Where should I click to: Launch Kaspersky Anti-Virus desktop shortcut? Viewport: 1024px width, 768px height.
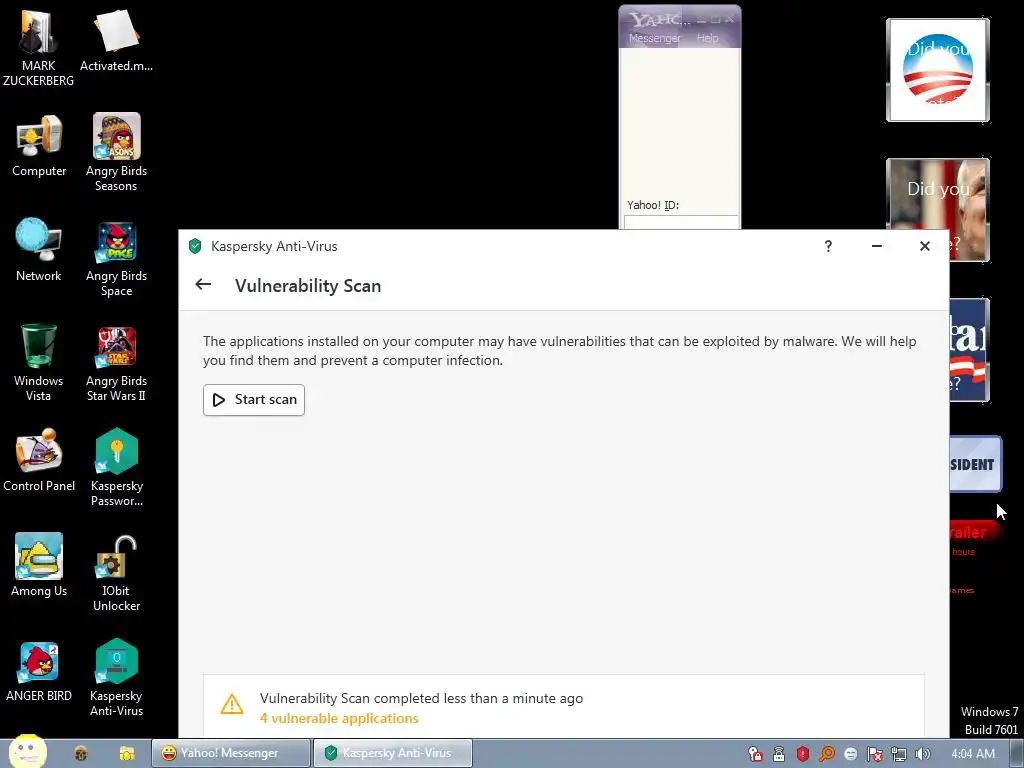[116, 678]
